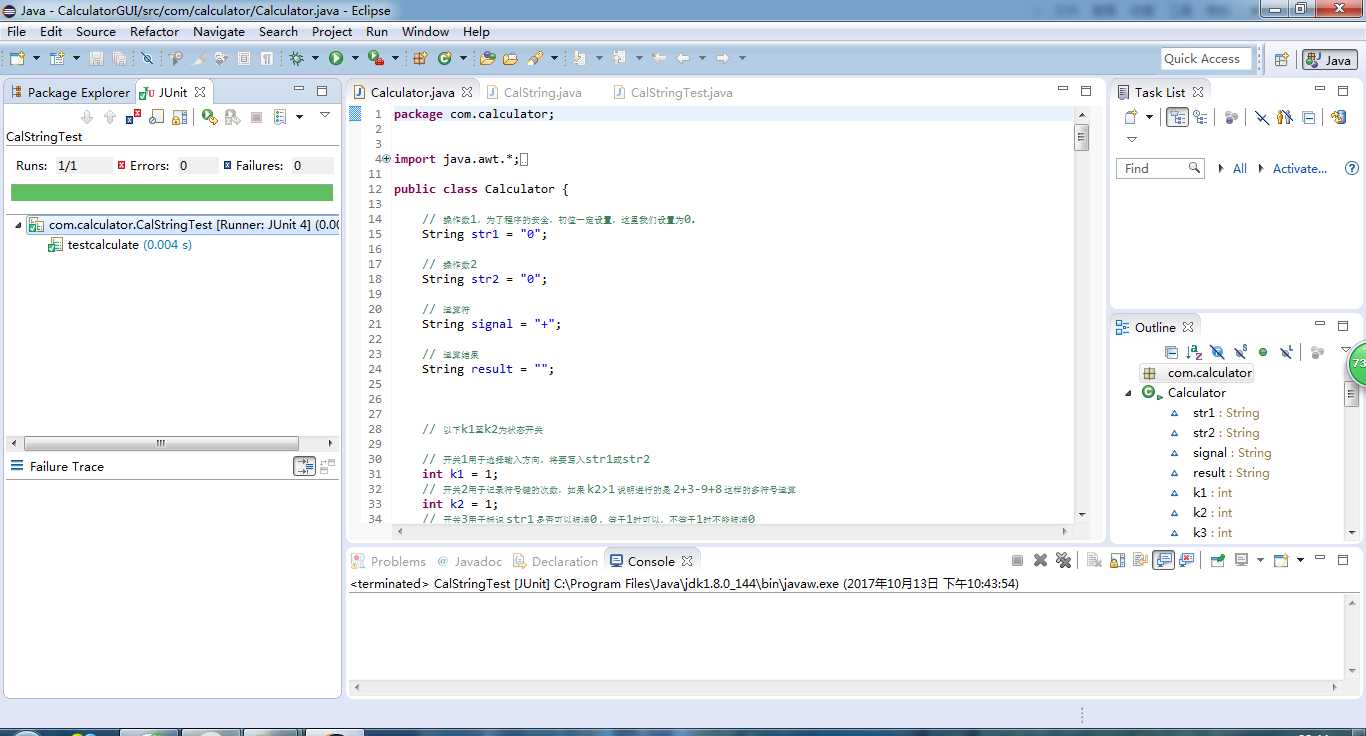
Task: Click the Display Selected Console monitor icon
Action: (x=1242, y=561)
